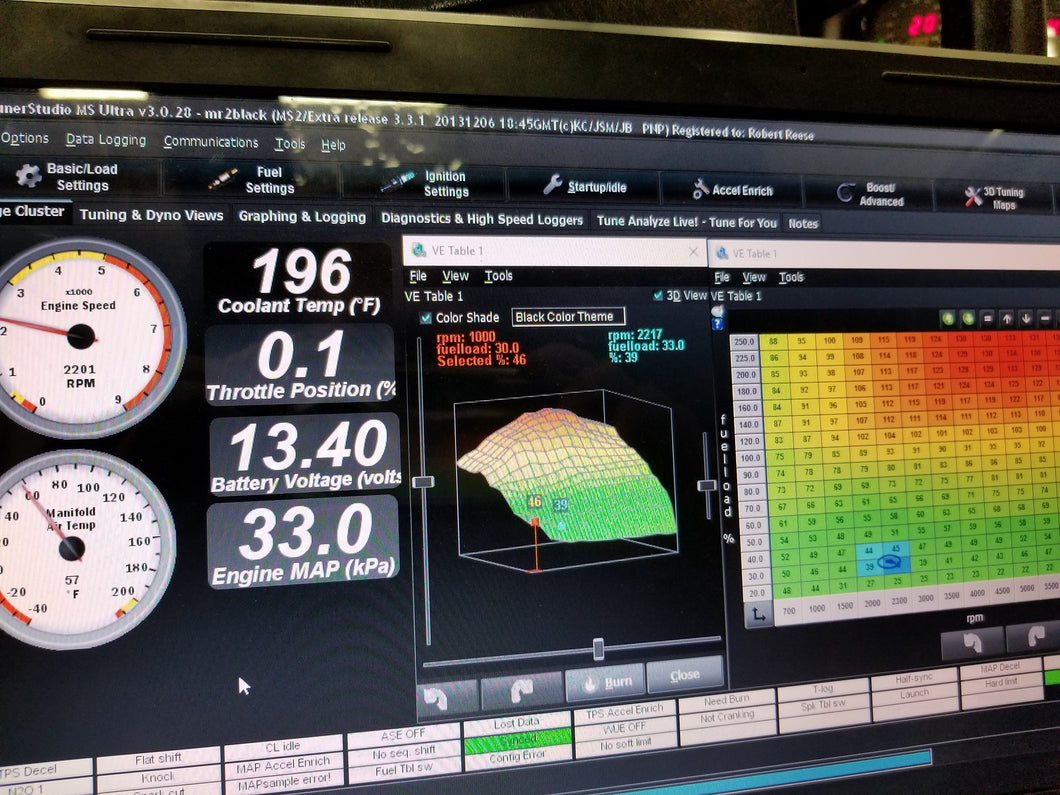This screenshot has height=795, width=1060.
Task: Switch to Diagnostics & High Speed Loggers tab
Action: pos(482,219)
